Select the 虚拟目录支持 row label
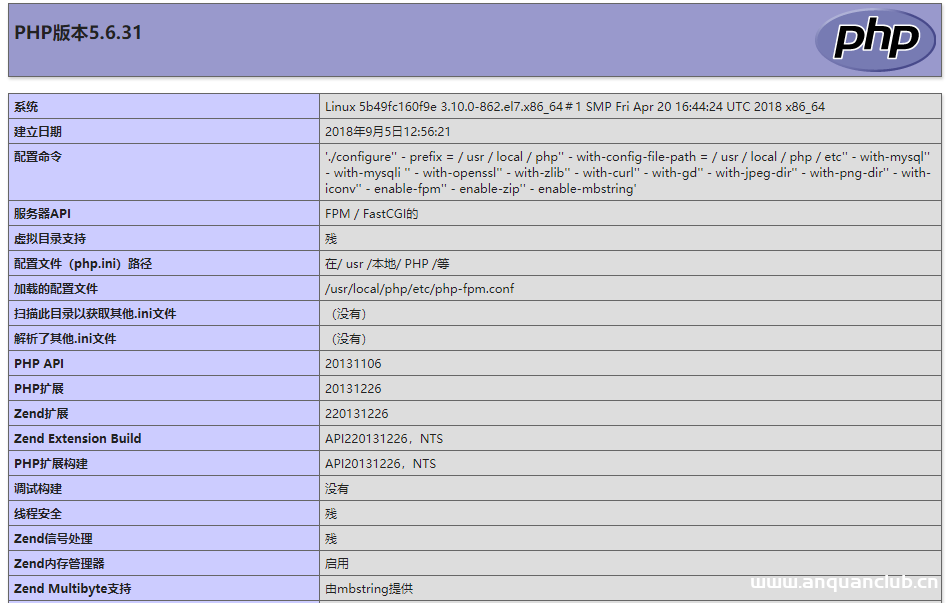The height and width of the screenshot is (603, 949). pyautogui.click(x=50, y=239)
